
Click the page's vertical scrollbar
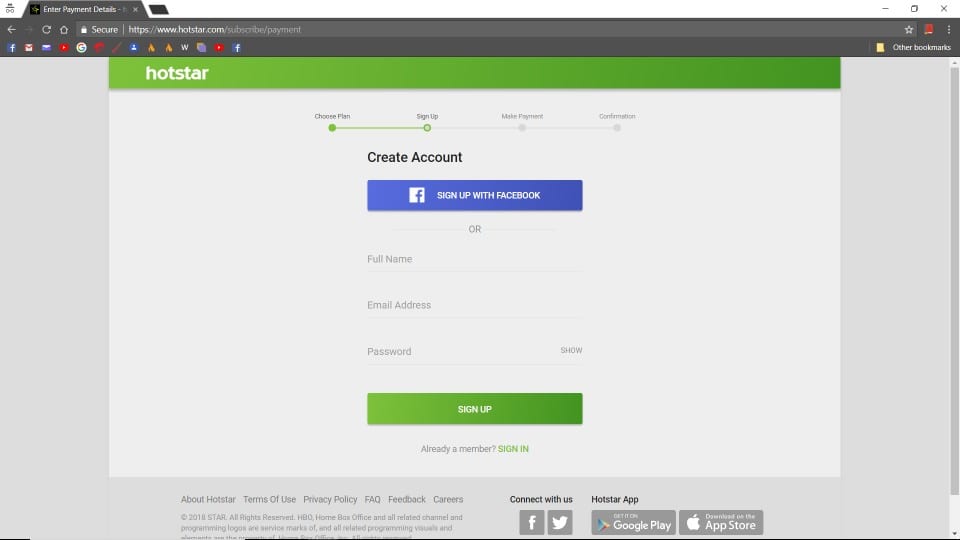[954, 282]
